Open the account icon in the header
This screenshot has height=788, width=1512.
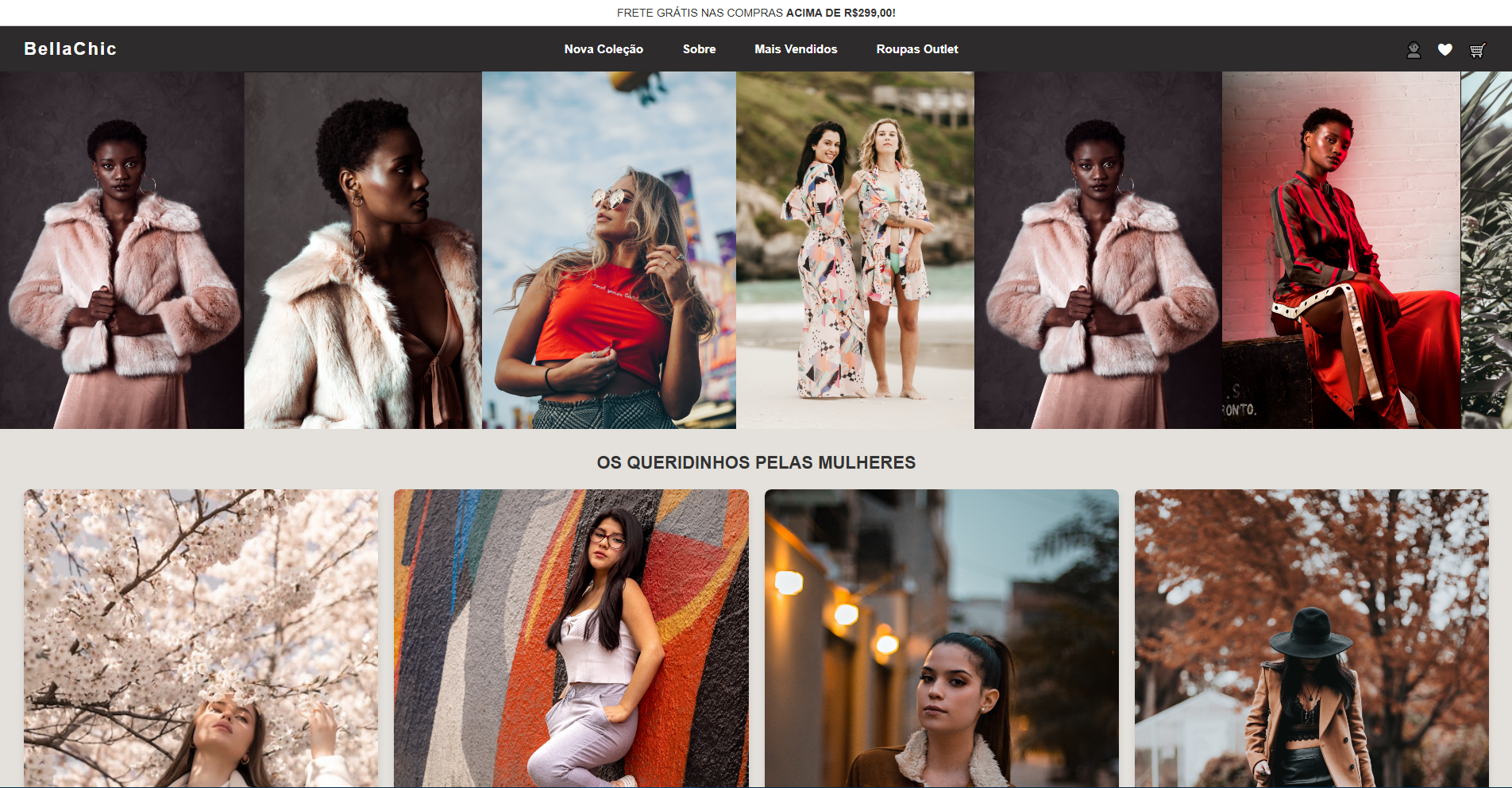(1413, 49)
